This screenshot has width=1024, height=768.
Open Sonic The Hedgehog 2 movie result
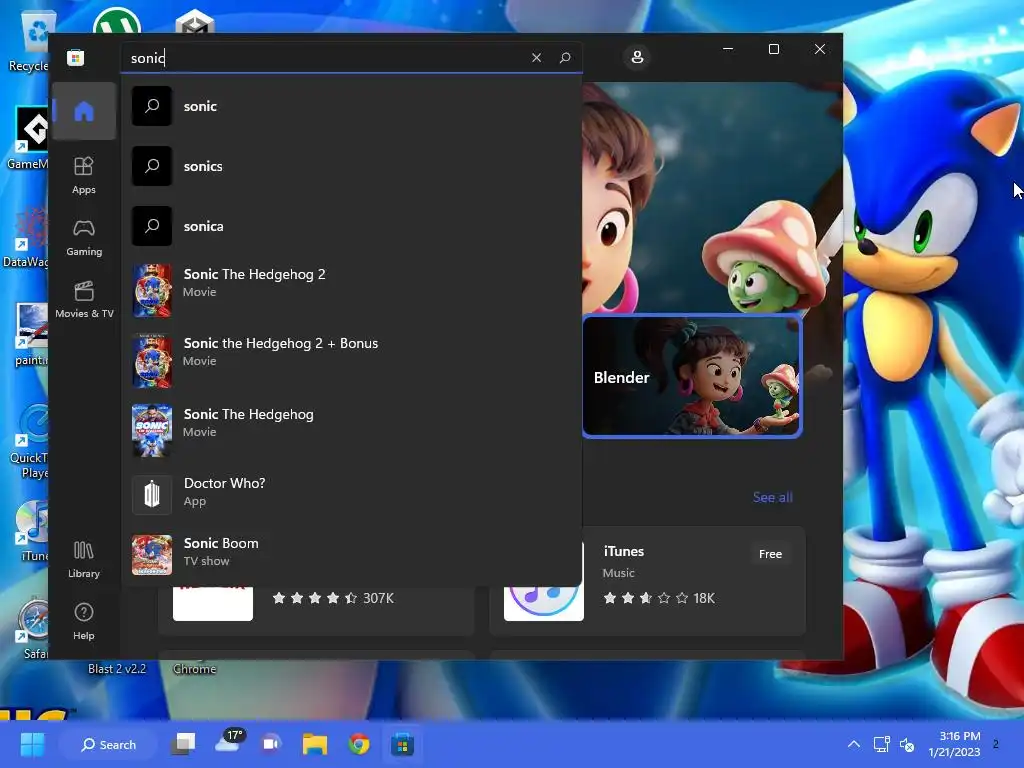[x=351, y=290]
